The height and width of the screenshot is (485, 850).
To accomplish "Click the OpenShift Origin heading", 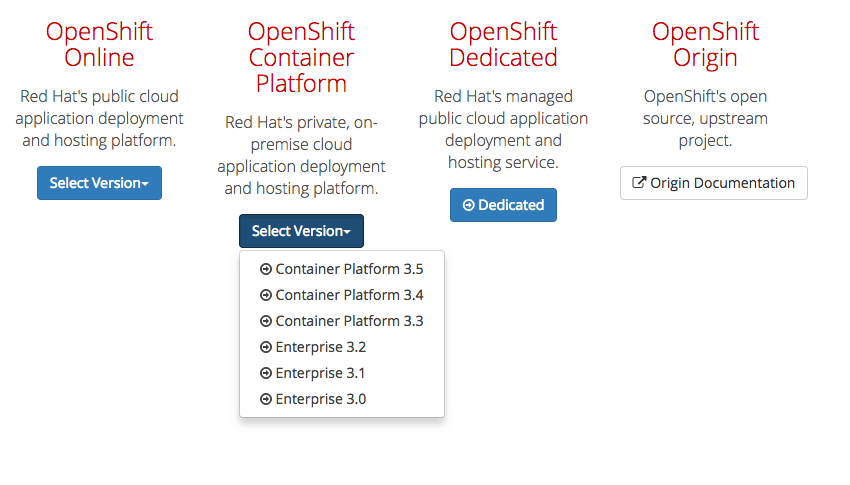I will click(x=705, y=44).
